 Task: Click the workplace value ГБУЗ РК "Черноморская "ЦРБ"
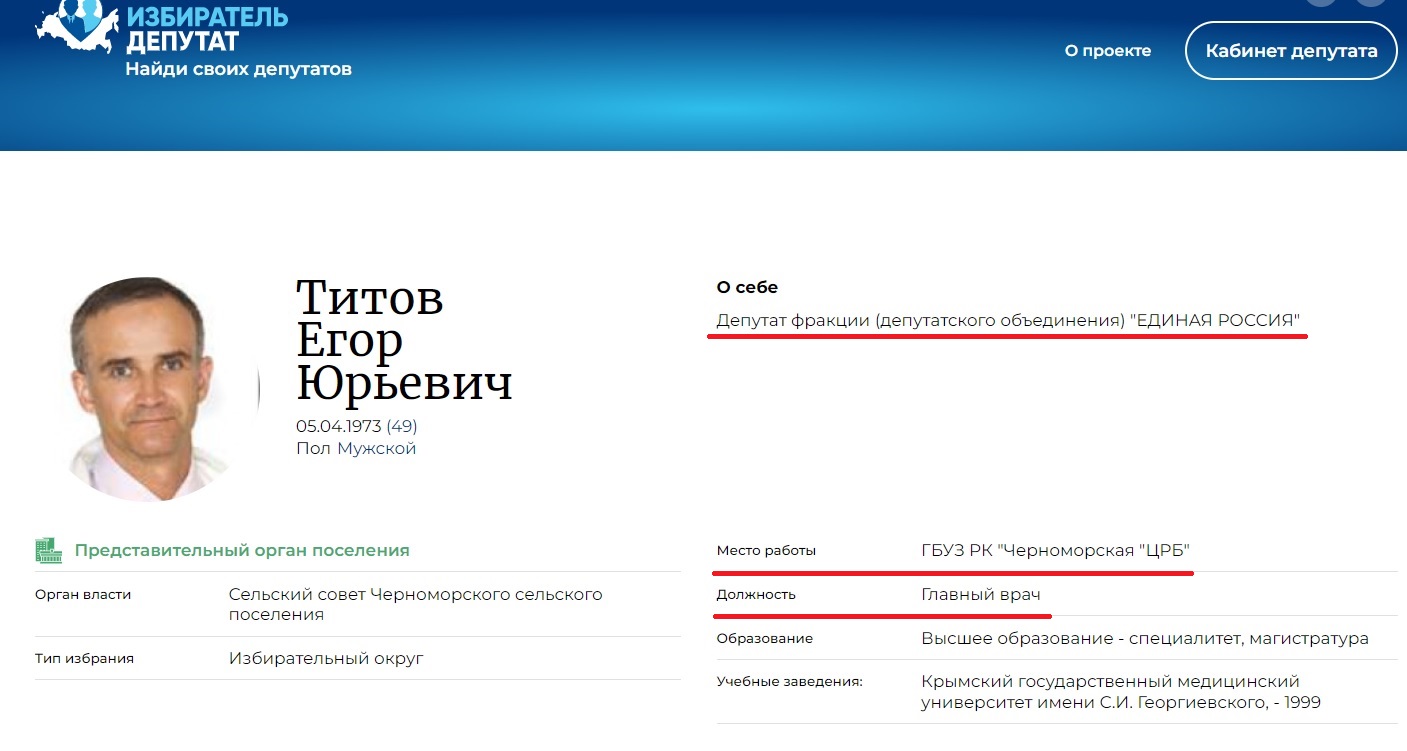click(x=1055, y=550)
